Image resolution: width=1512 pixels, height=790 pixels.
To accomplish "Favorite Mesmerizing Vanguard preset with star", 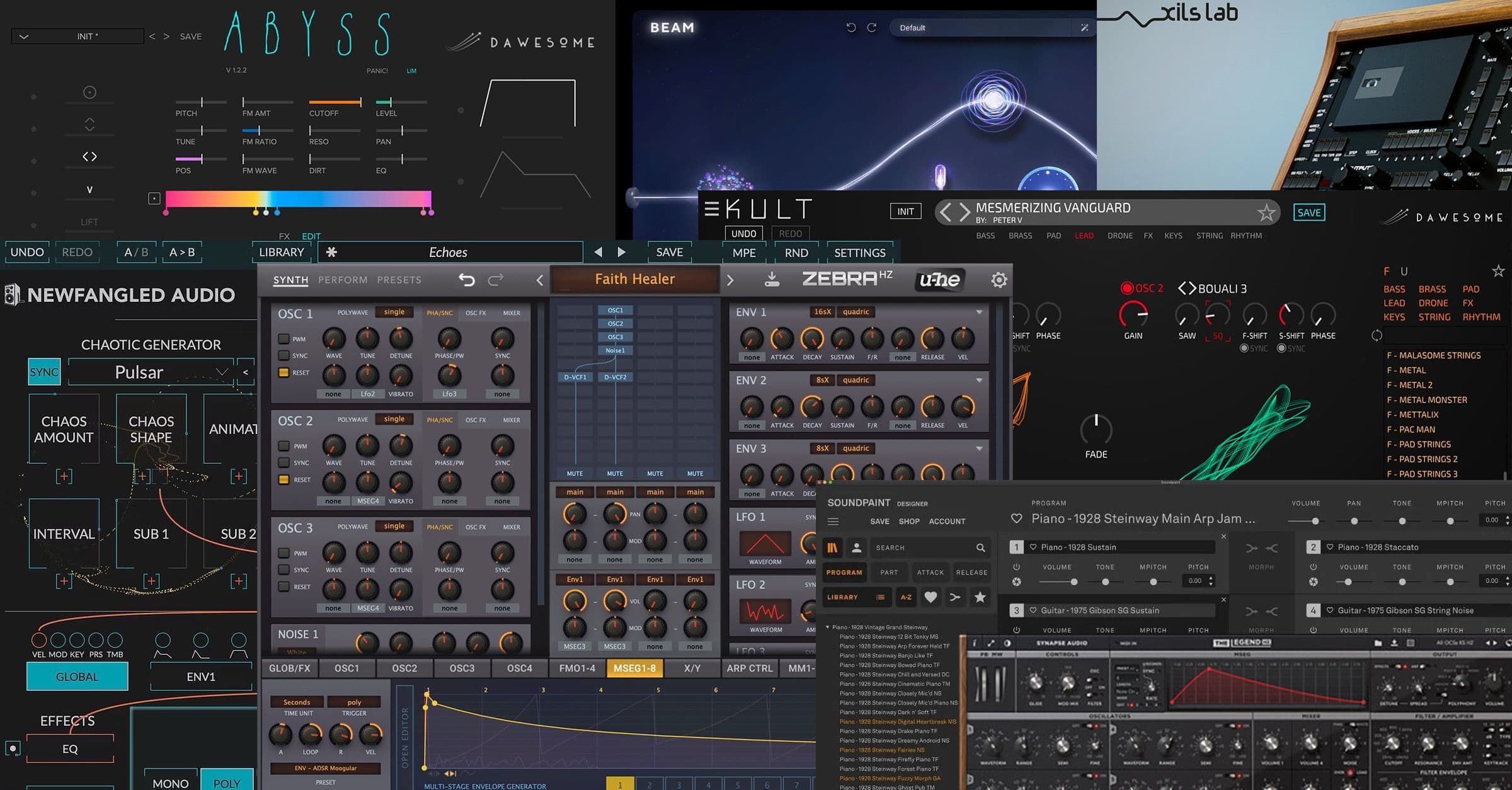I will point(1266,212).
